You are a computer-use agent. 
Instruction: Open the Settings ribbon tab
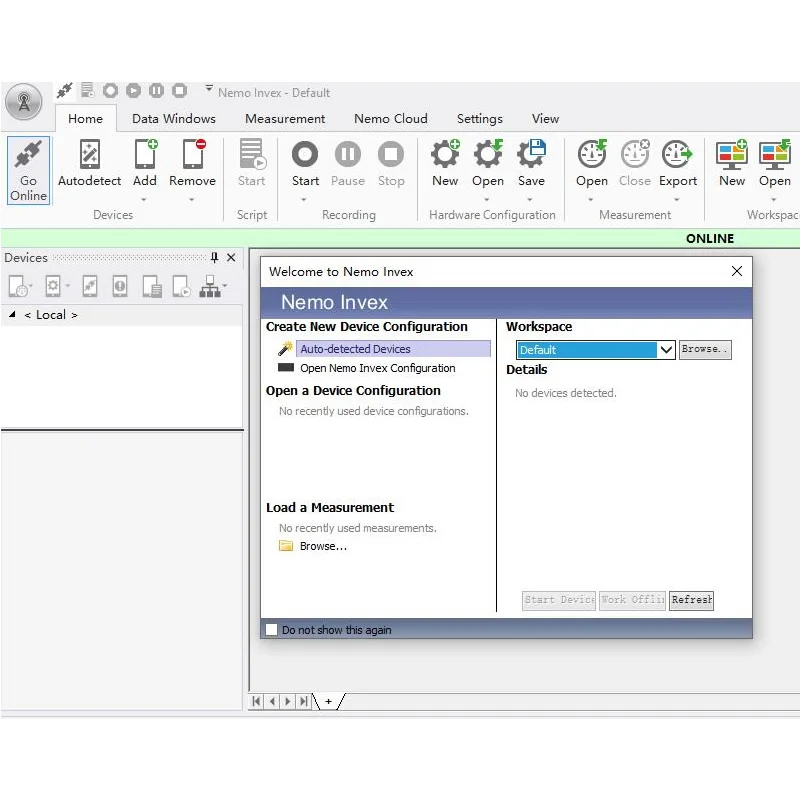[x=480, y=119]
